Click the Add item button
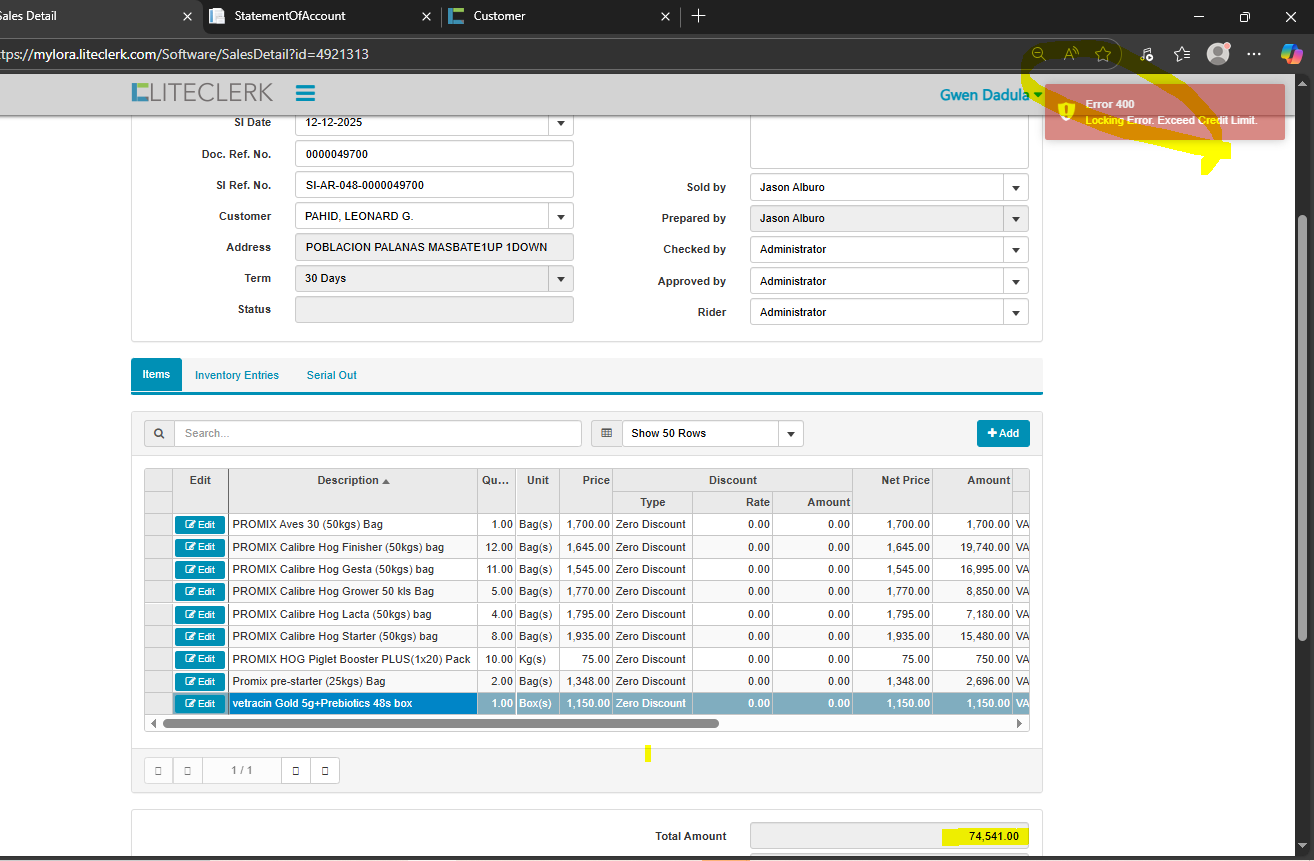The image size is (1314, 861). (x=1003, y=433)
